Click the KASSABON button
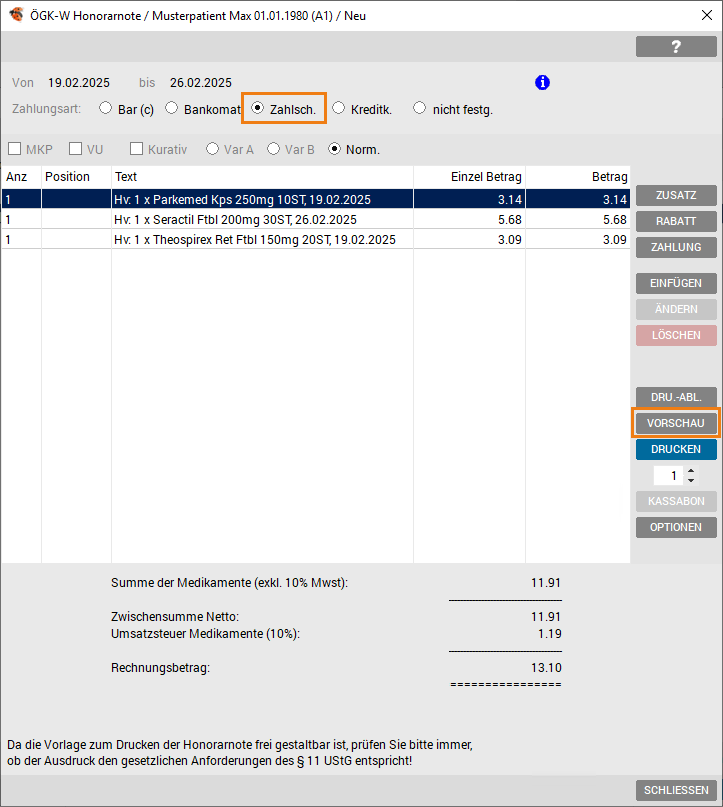Viewport: 723px width, 807px height. (676, 501)
